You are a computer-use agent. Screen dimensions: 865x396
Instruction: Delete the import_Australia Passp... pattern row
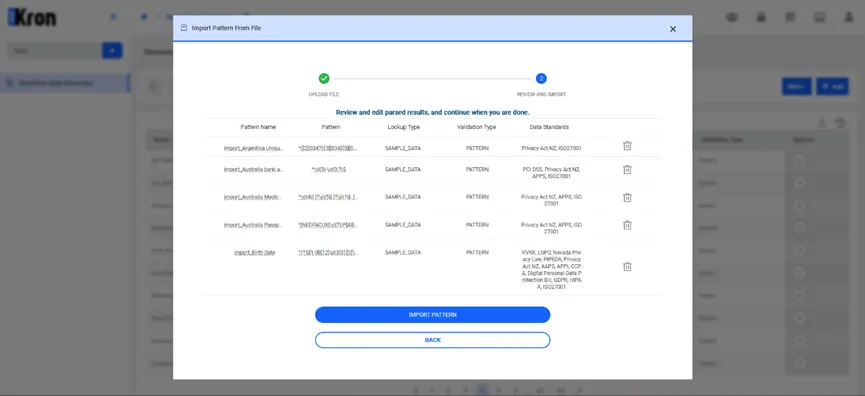[627, 225]
